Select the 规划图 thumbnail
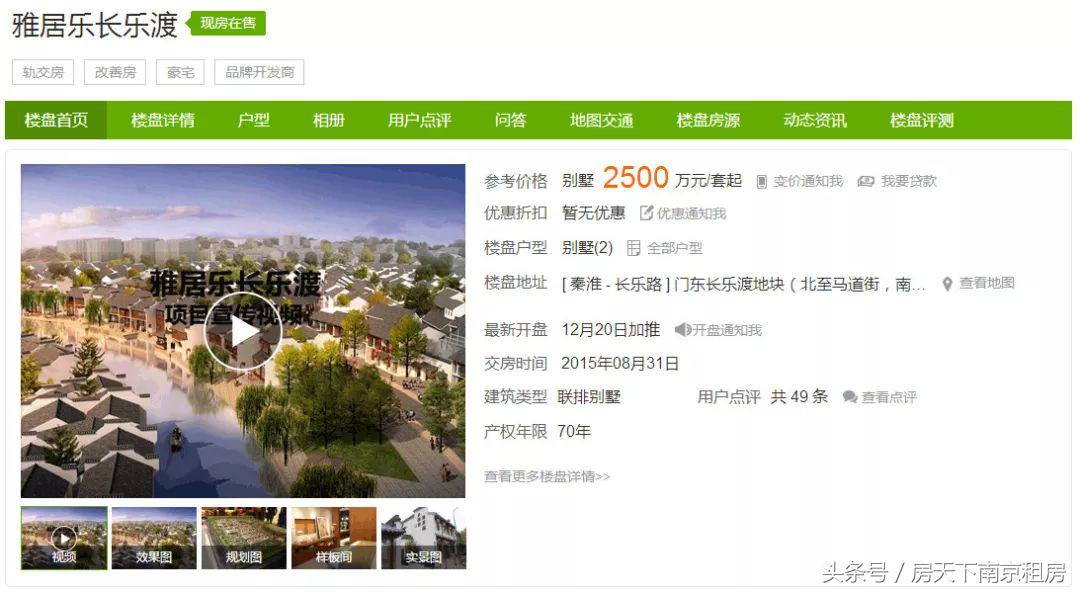 tap(244, 538)
